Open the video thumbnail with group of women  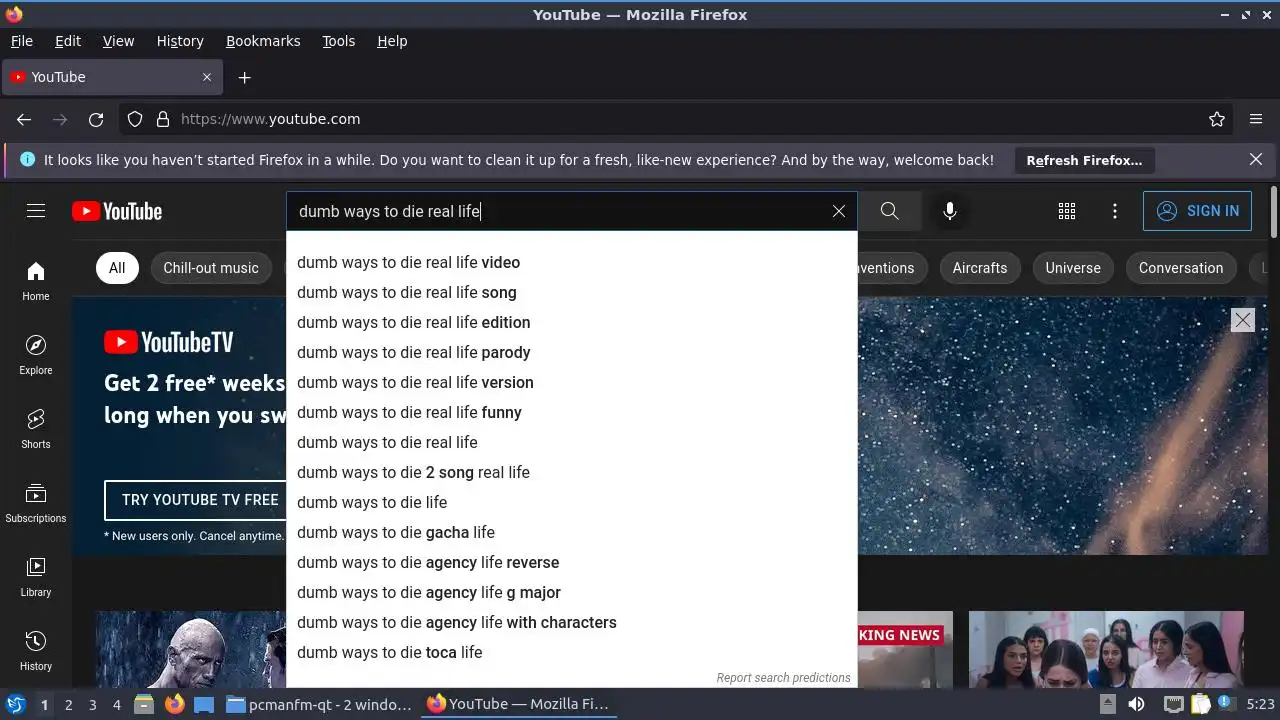point(1106,649)
